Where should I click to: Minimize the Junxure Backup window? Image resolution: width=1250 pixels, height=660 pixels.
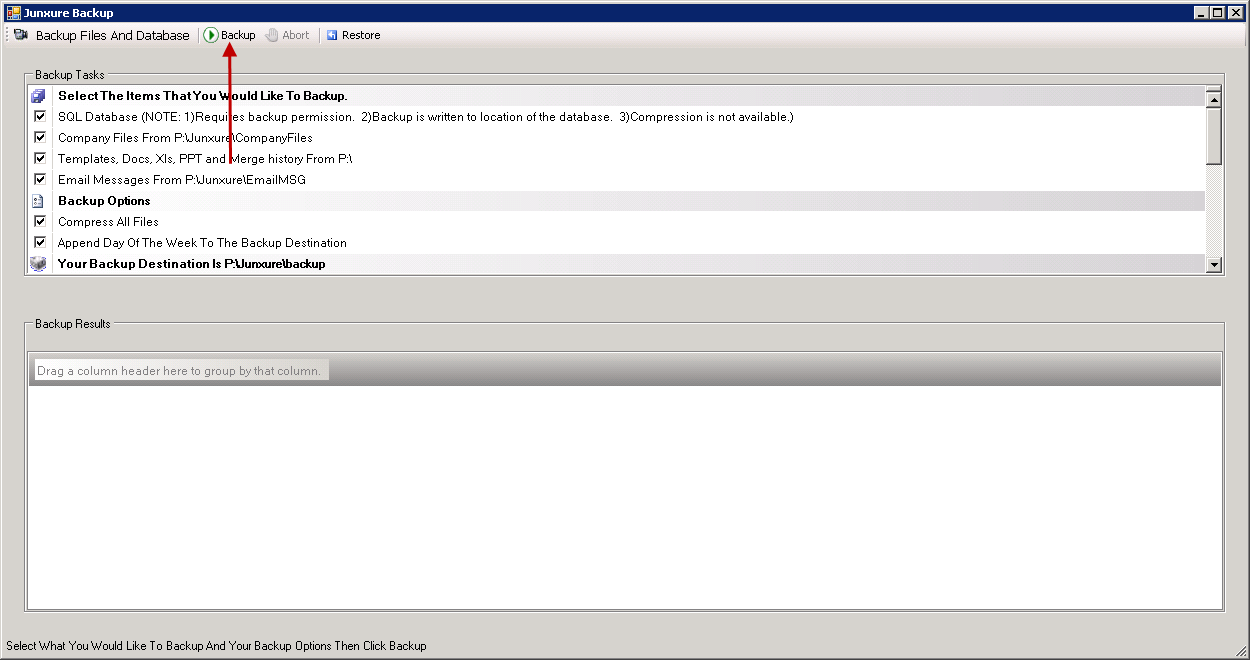1202,13
